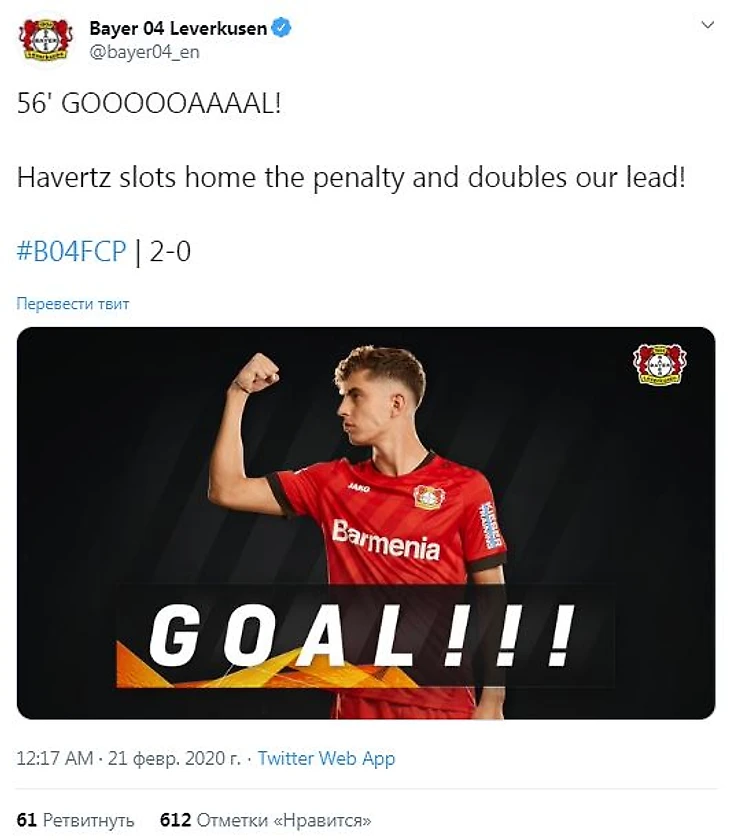730x840 pixels.
Task: Click the club crest in the image corner
Action: click(x=659, y=364)
